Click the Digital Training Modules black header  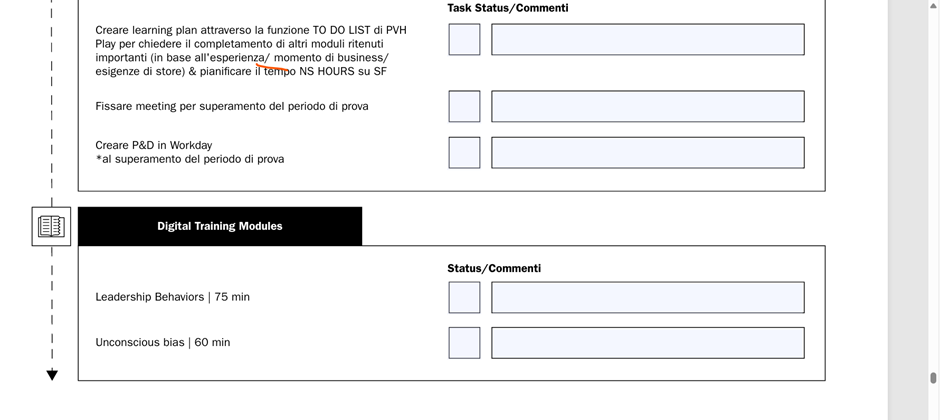coord(220,226)
